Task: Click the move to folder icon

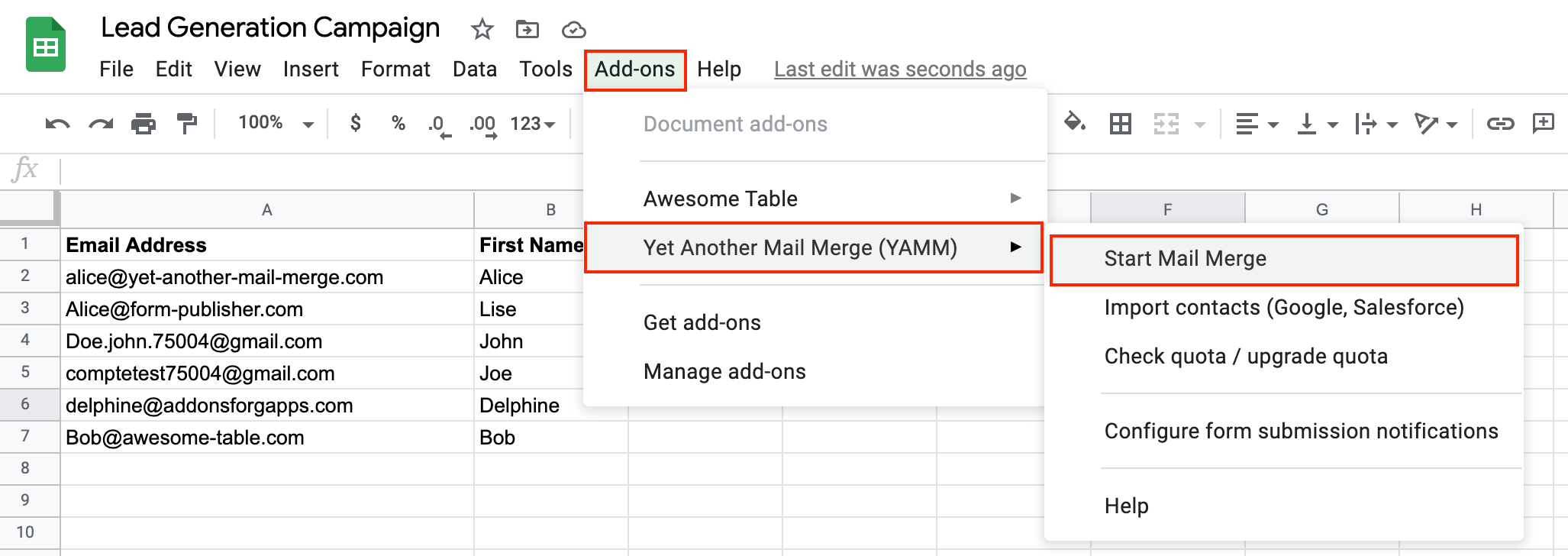Action: [527, 30]
